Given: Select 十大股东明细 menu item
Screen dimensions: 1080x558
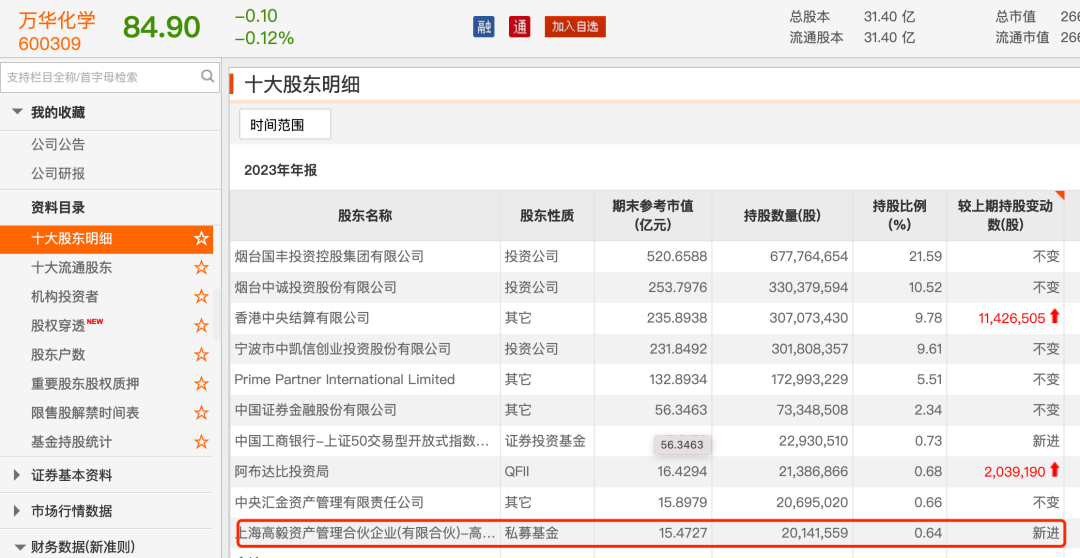Looking at the screenshot, I should pyautogui.click(x=107, y=239).
